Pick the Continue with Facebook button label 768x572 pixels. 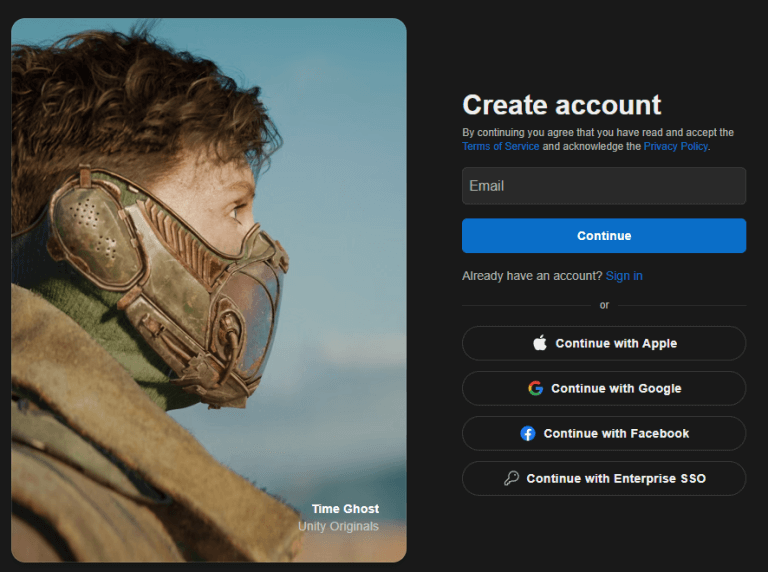coord(616,433)
